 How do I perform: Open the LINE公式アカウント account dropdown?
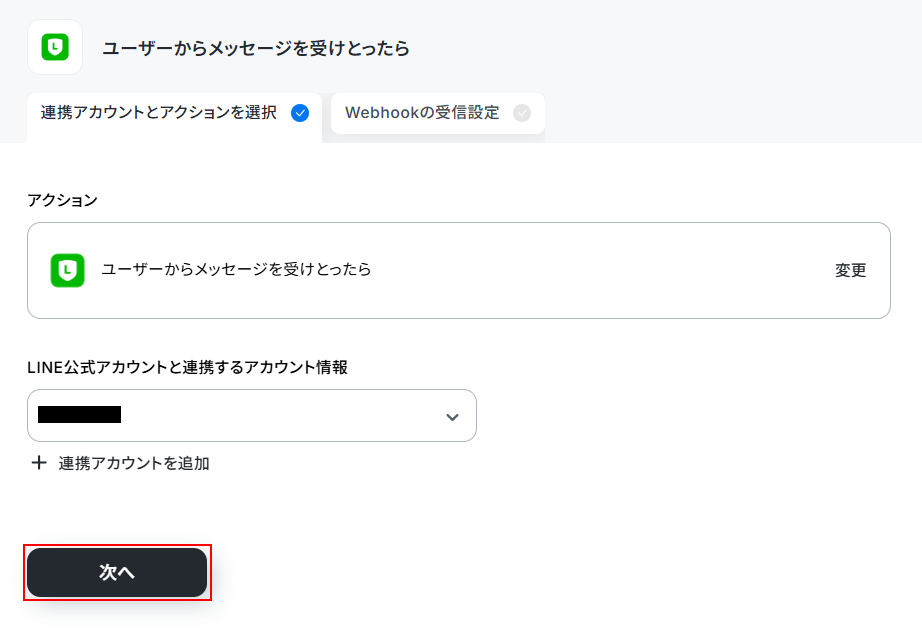252,415
